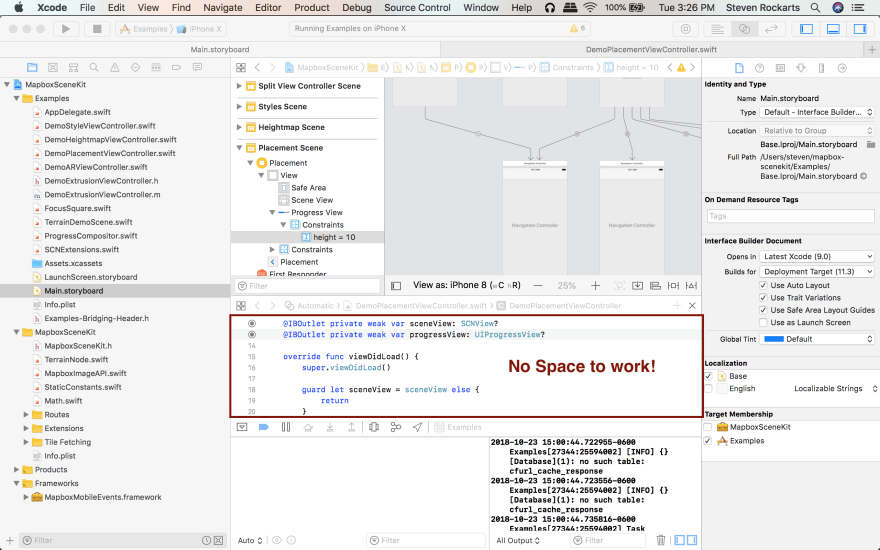Click the Run (play) button in toolbar
880x550 pixels.
(x=66, y=29)
